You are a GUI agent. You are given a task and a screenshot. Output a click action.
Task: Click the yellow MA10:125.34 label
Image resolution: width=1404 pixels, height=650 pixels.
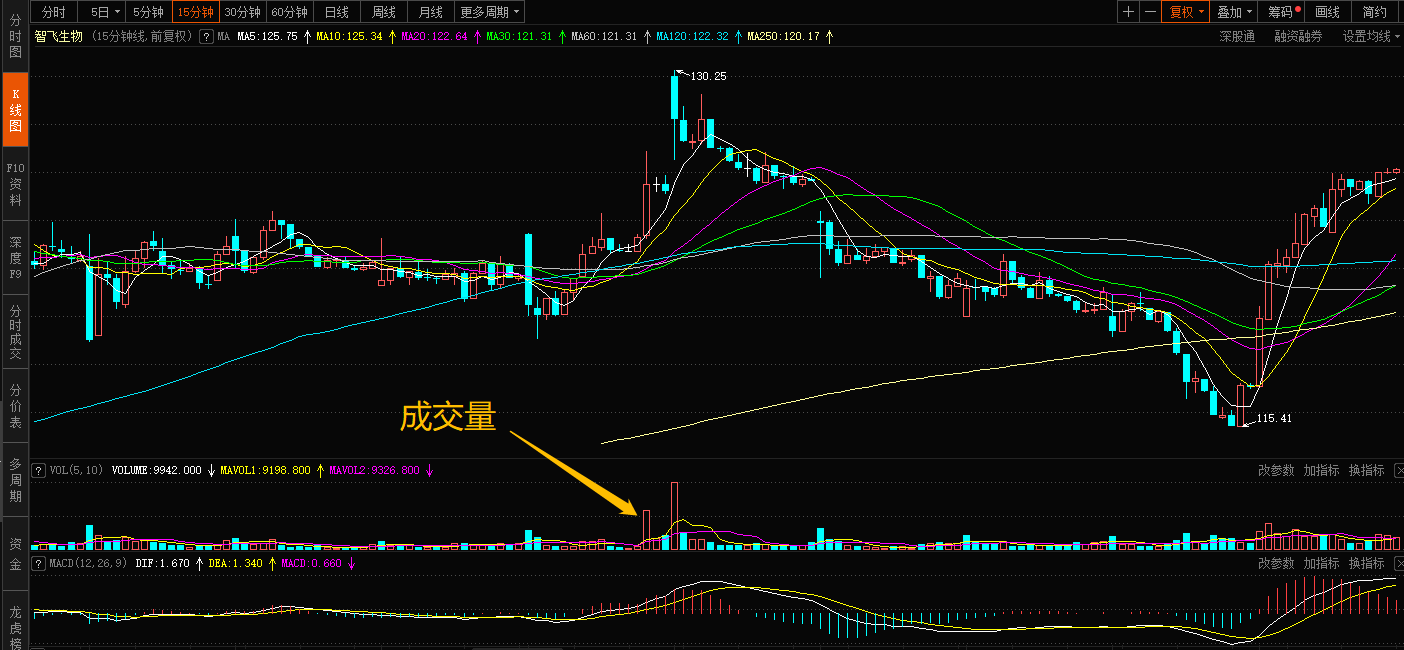click(350, 36)
